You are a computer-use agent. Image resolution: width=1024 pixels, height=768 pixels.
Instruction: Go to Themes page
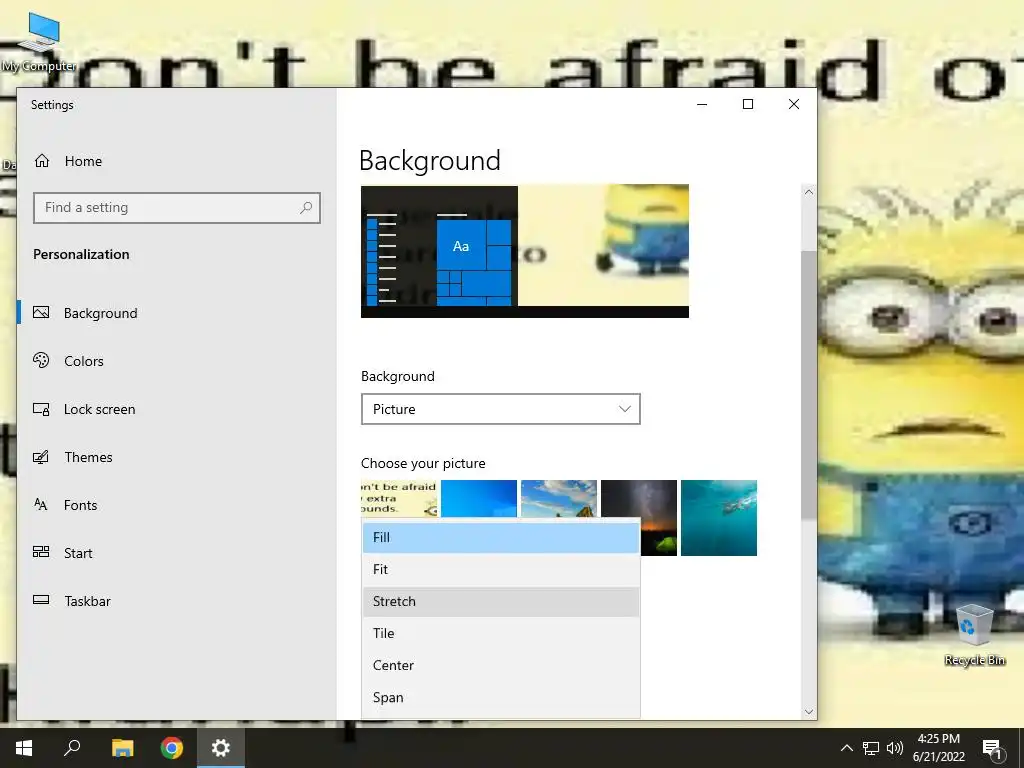(88, 457)
